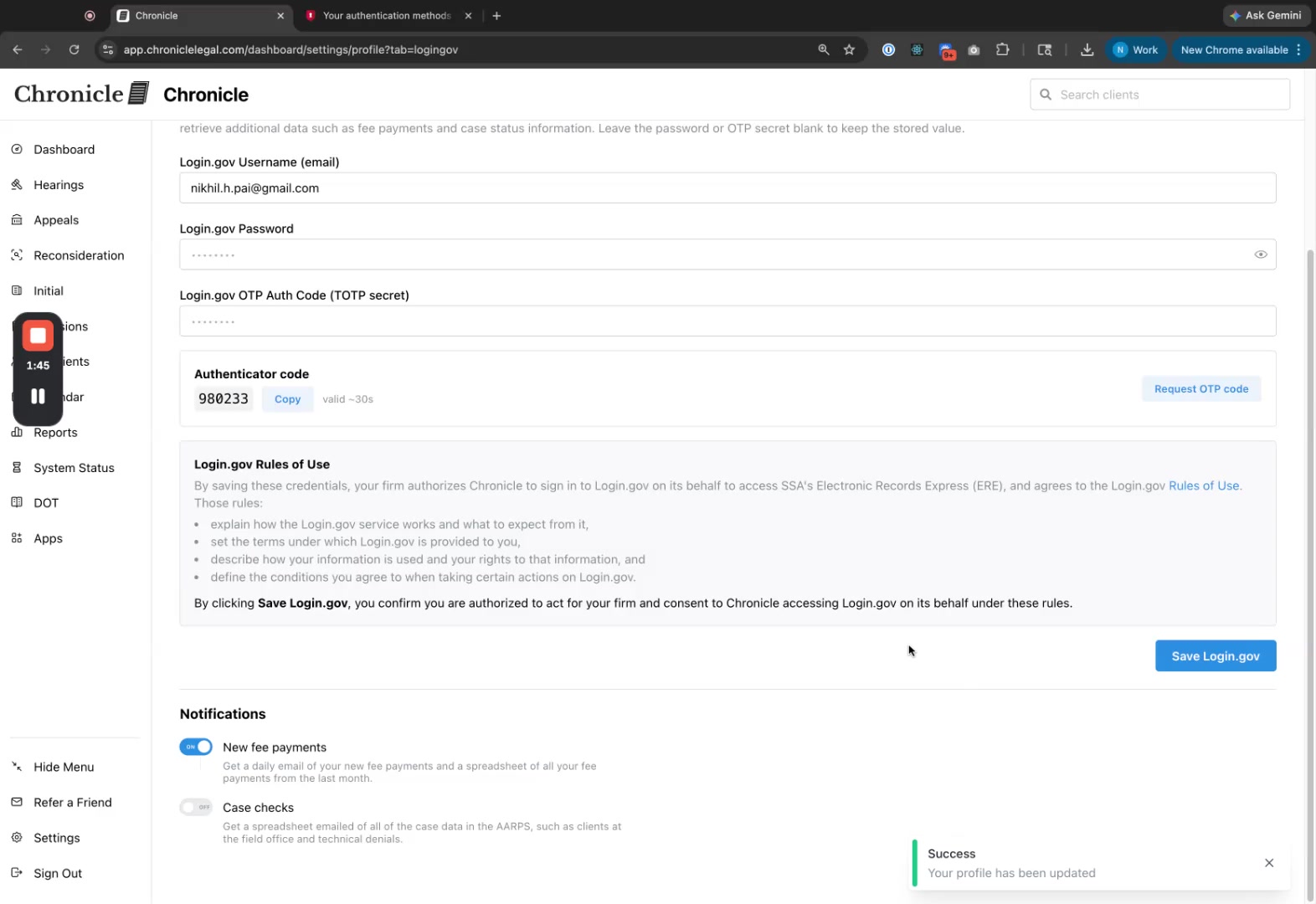Open the Rules of Use link
The image size is (1316, 904).
(x=1204, y=485)
